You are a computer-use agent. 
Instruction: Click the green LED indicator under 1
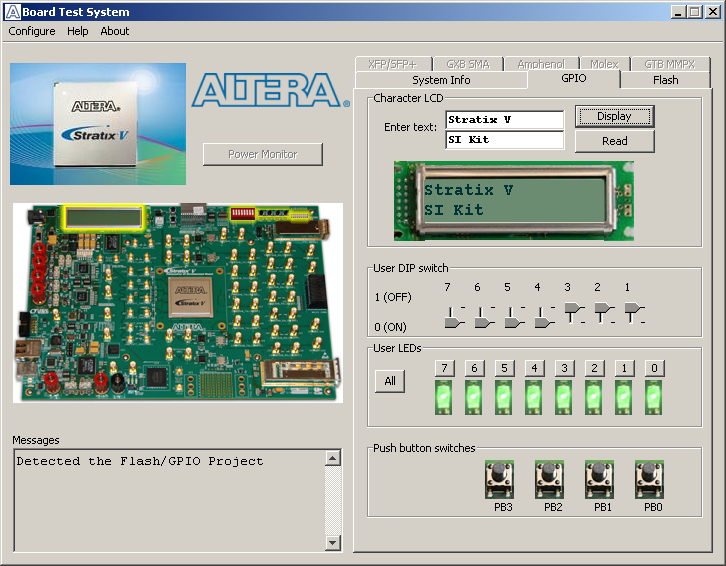point(624,397)
